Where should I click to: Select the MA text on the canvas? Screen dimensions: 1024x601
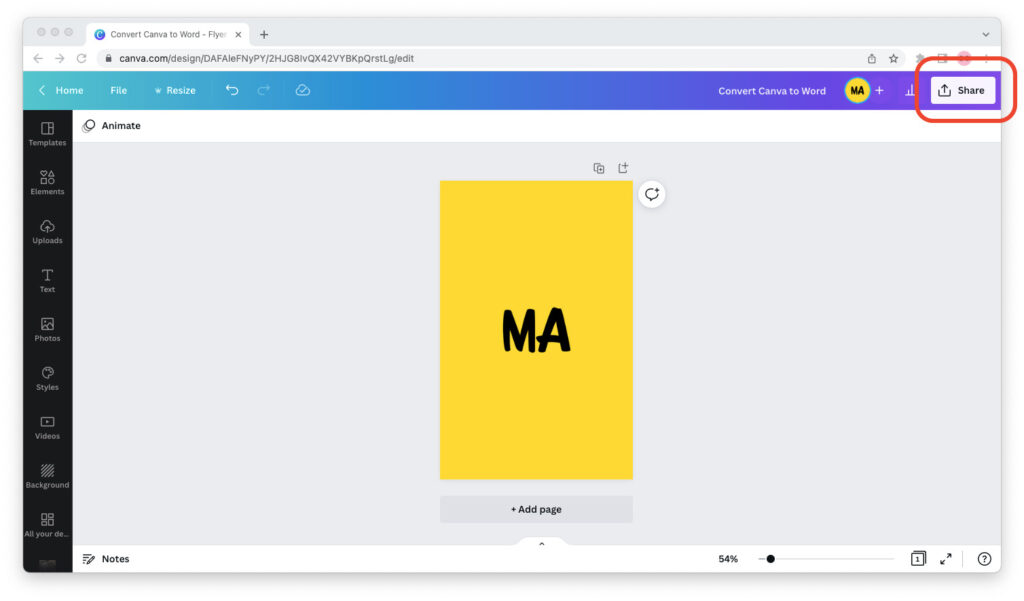536,331
